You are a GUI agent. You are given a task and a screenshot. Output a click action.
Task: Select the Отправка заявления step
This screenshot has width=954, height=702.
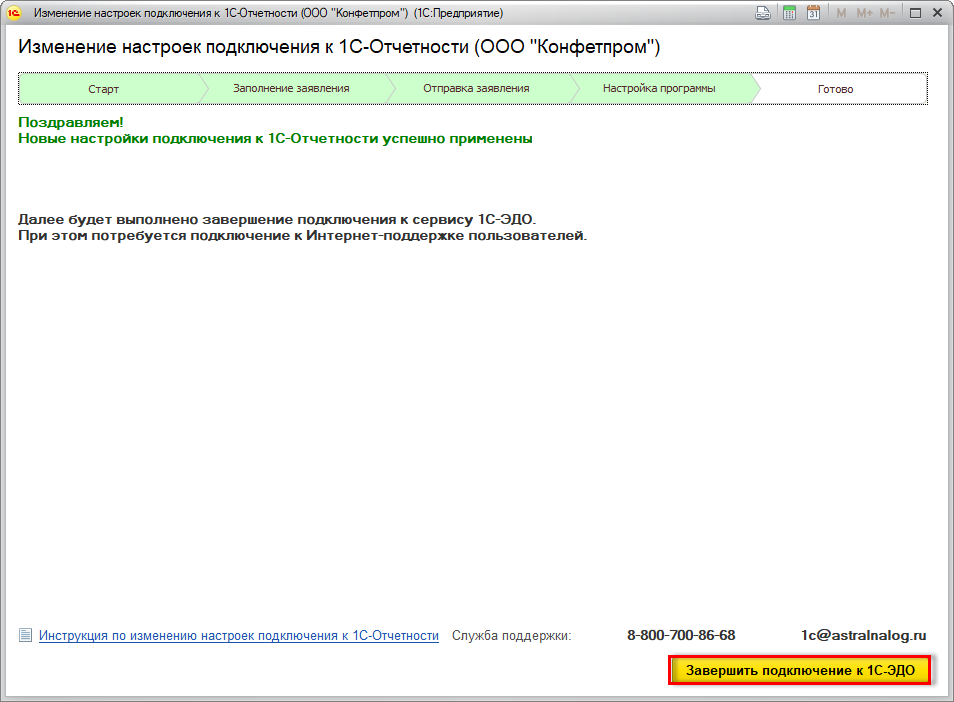(x=476, y=88)
